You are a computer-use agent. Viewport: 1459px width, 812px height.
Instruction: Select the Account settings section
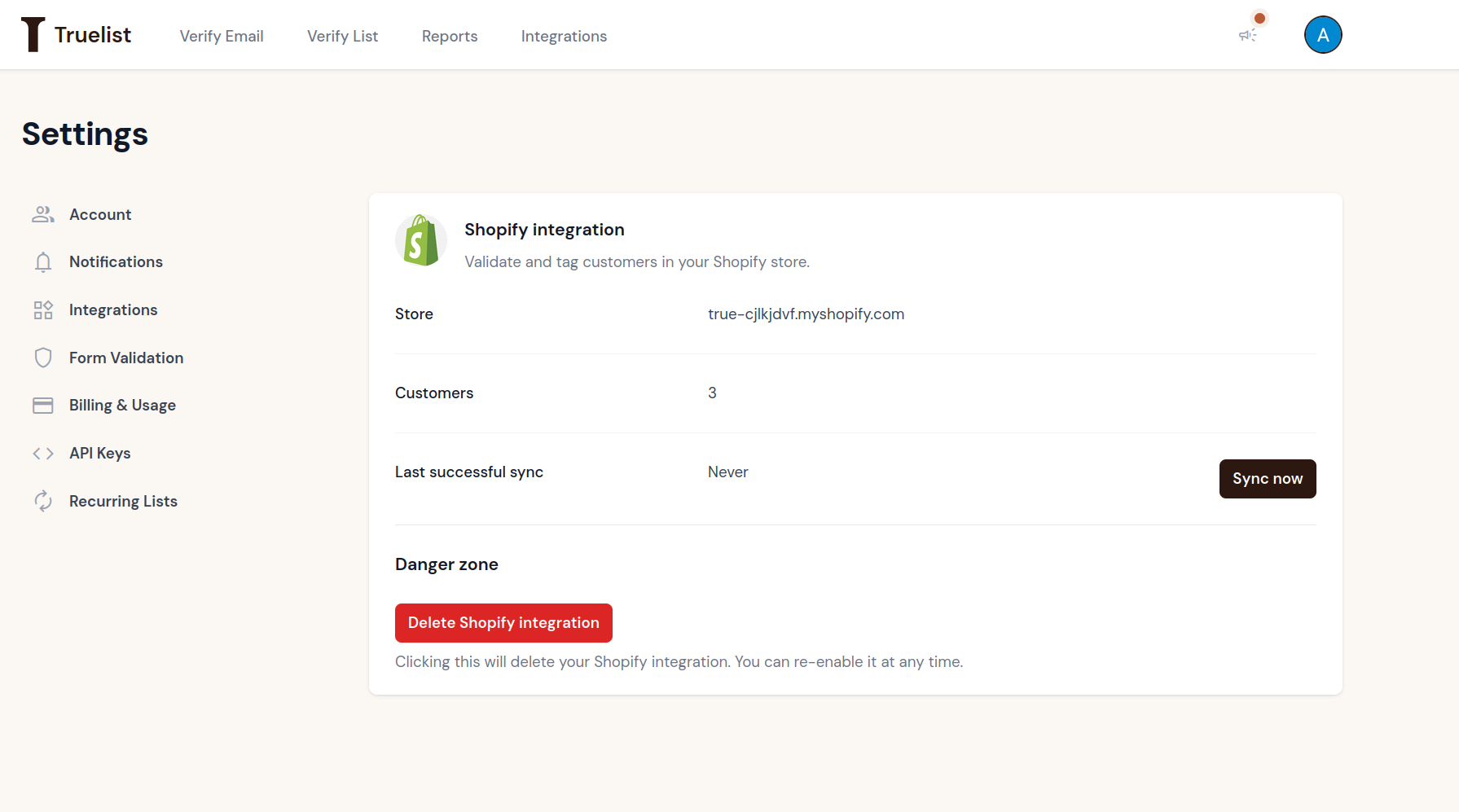100,214
